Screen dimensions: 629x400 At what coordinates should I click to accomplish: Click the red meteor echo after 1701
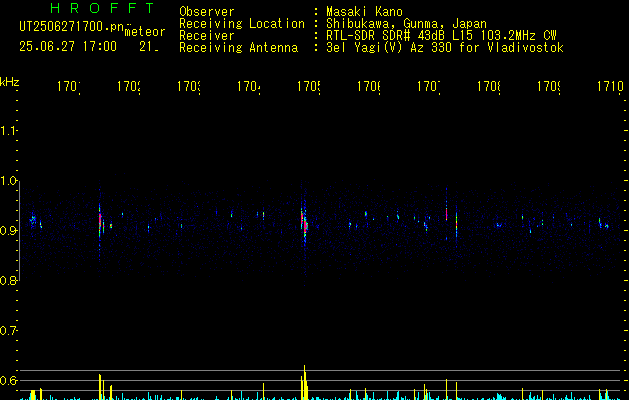pyautogui.click(x=100, y=221)
